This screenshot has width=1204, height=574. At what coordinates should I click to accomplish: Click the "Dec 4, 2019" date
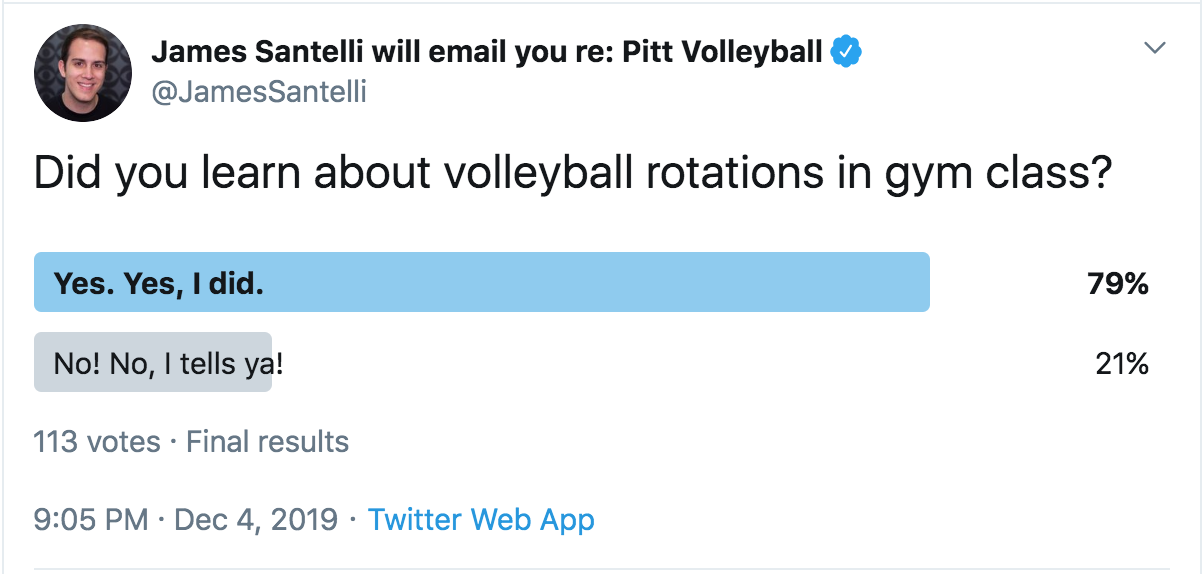click(x=258, y=520)
